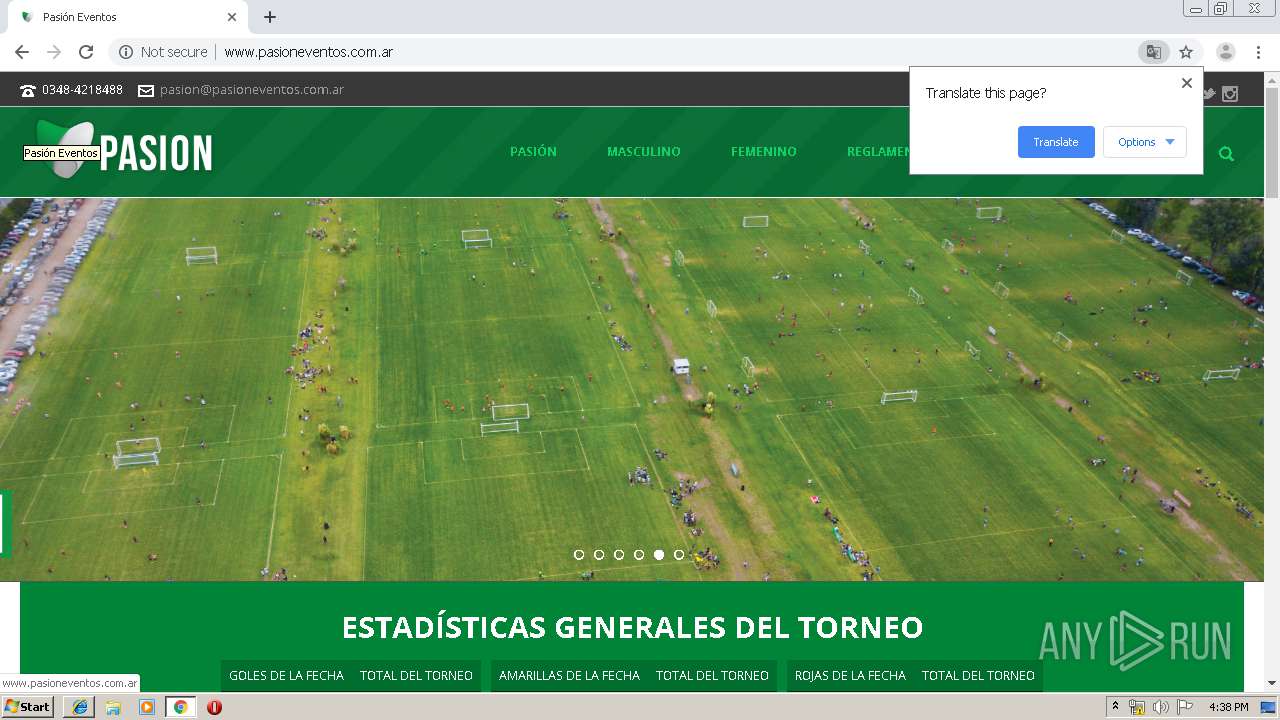Click the Pasion logo image
Screen dimensions: 1280x720
coord(123,150)
